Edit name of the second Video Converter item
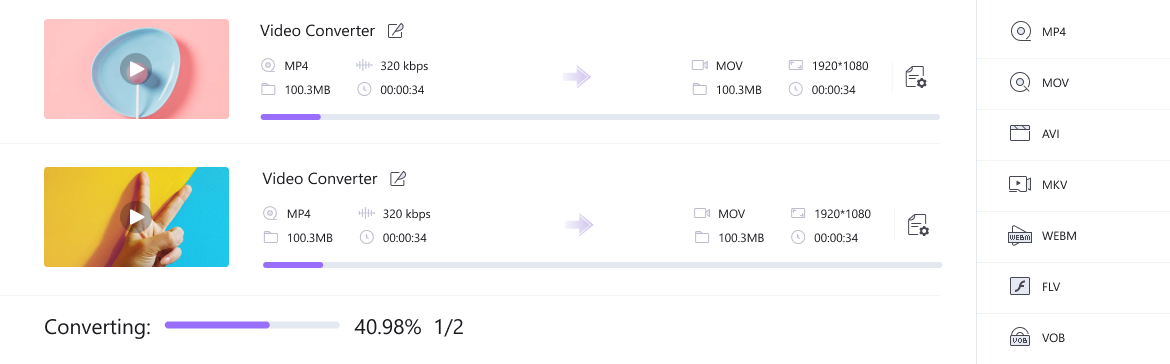 point(398,178)
